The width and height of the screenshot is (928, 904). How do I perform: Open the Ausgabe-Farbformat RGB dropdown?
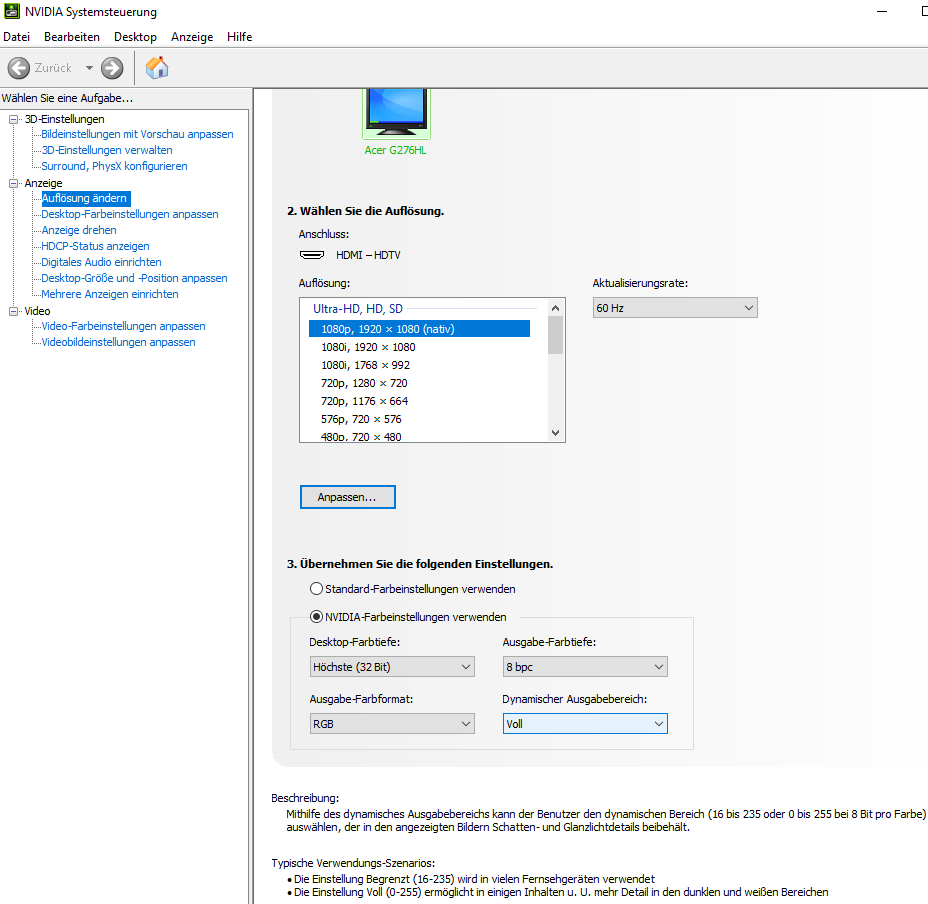pyautogui.click(x=392, y=723)
